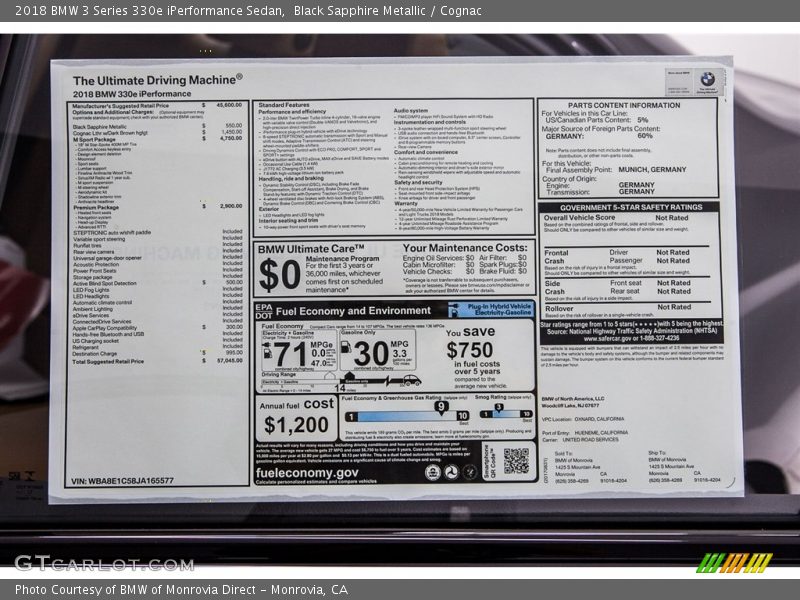Image resolution: width=800 pixels, height=600 pixels.
Task: Click the gas pump icon beside 30 MPG
Action: [x=346, y=347]
